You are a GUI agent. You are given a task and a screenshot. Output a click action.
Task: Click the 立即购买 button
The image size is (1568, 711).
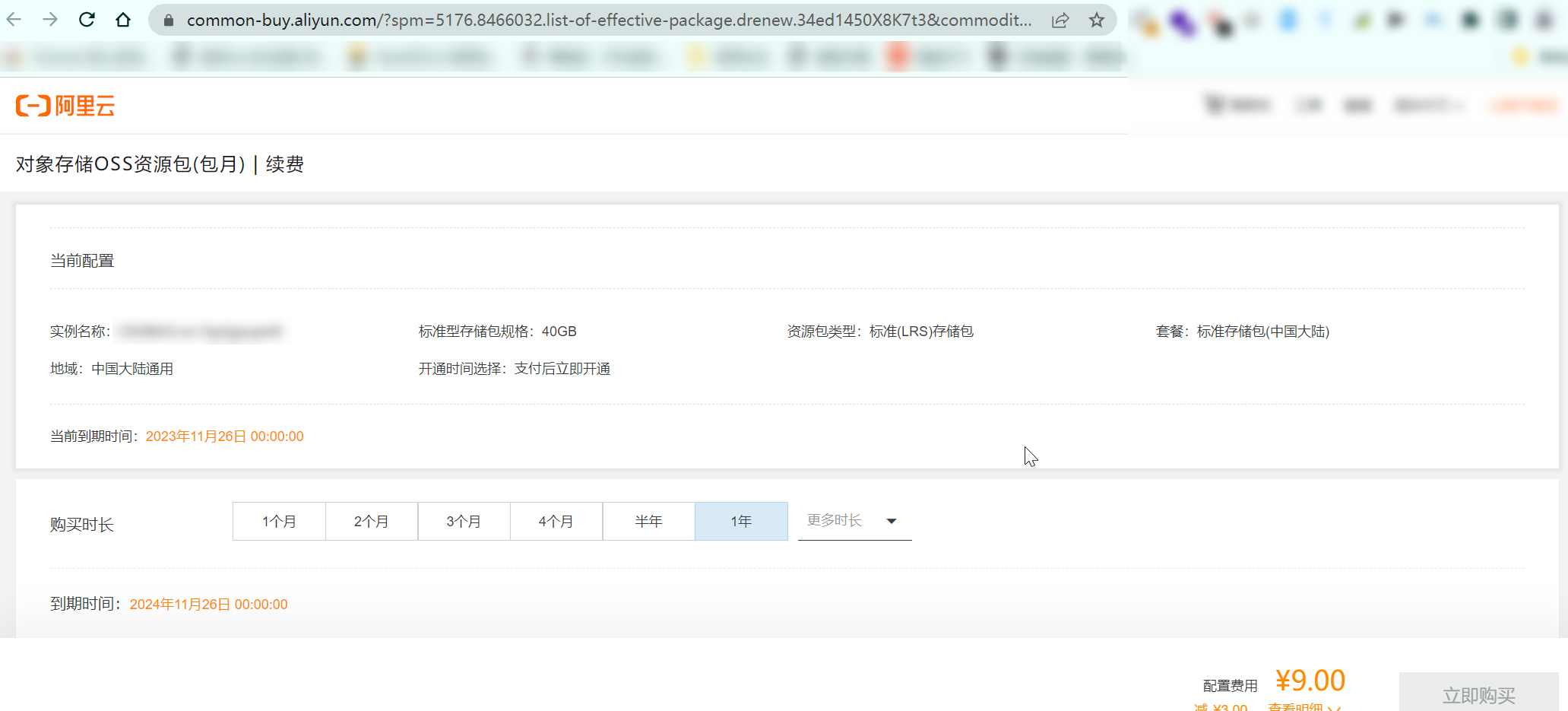pos(1478,694)
